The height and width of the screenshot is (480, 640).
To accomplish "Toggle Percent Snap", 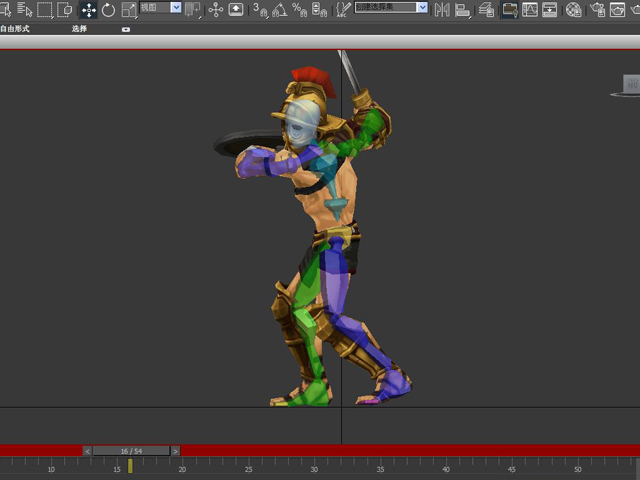I will pos(300,10).
